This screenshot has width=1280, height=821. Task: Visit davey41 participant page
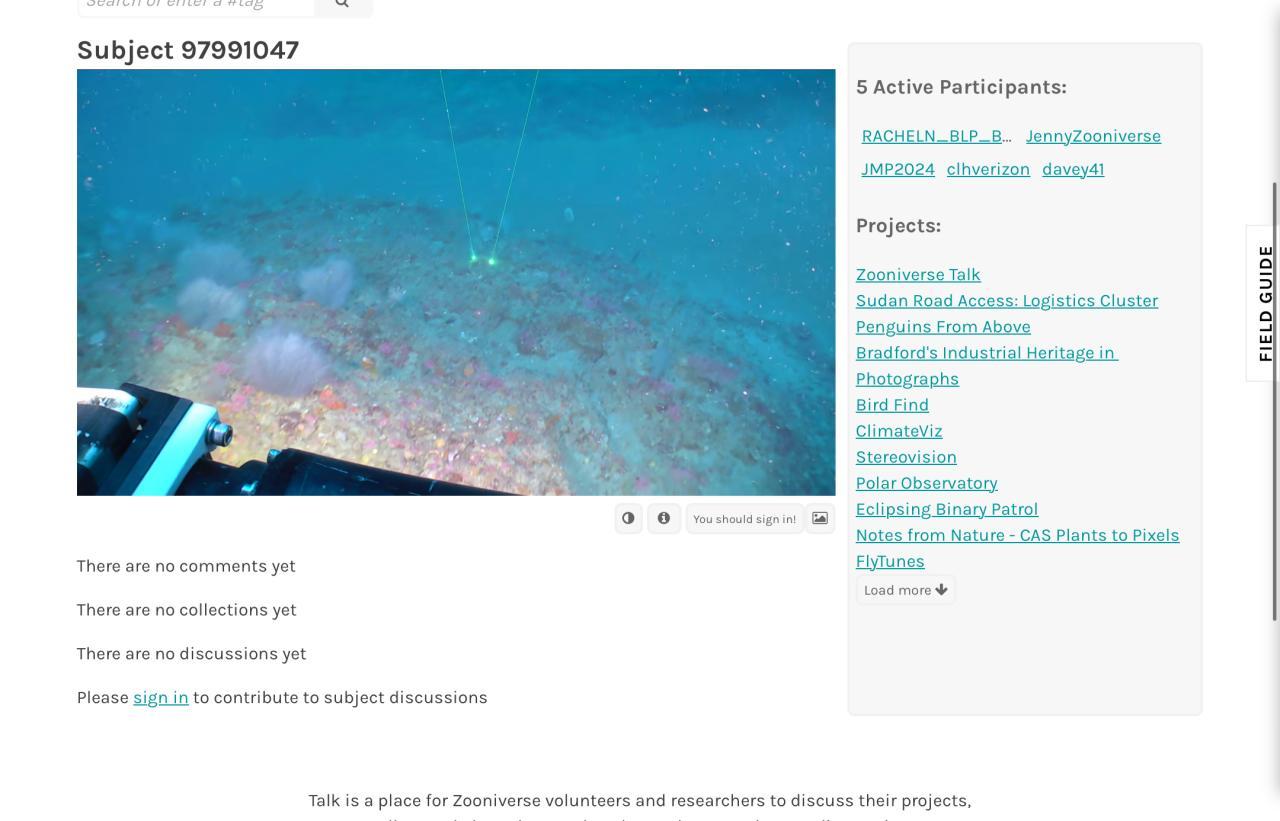click(1073, 169)
